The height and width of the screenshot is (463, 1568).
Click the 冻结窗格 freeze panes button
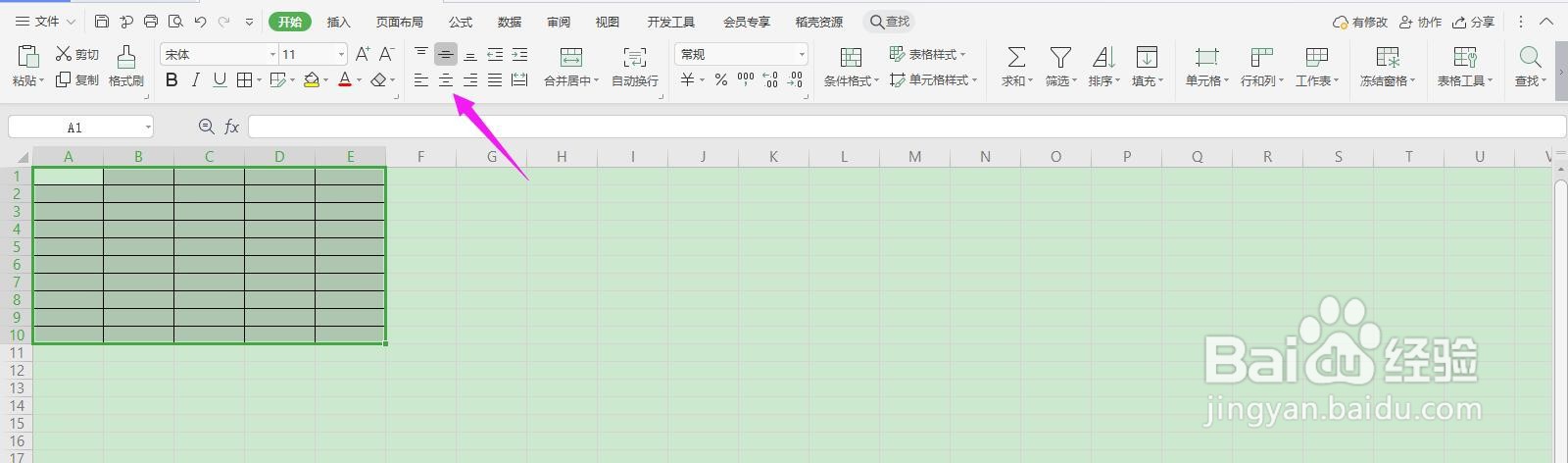point(1387,67)
